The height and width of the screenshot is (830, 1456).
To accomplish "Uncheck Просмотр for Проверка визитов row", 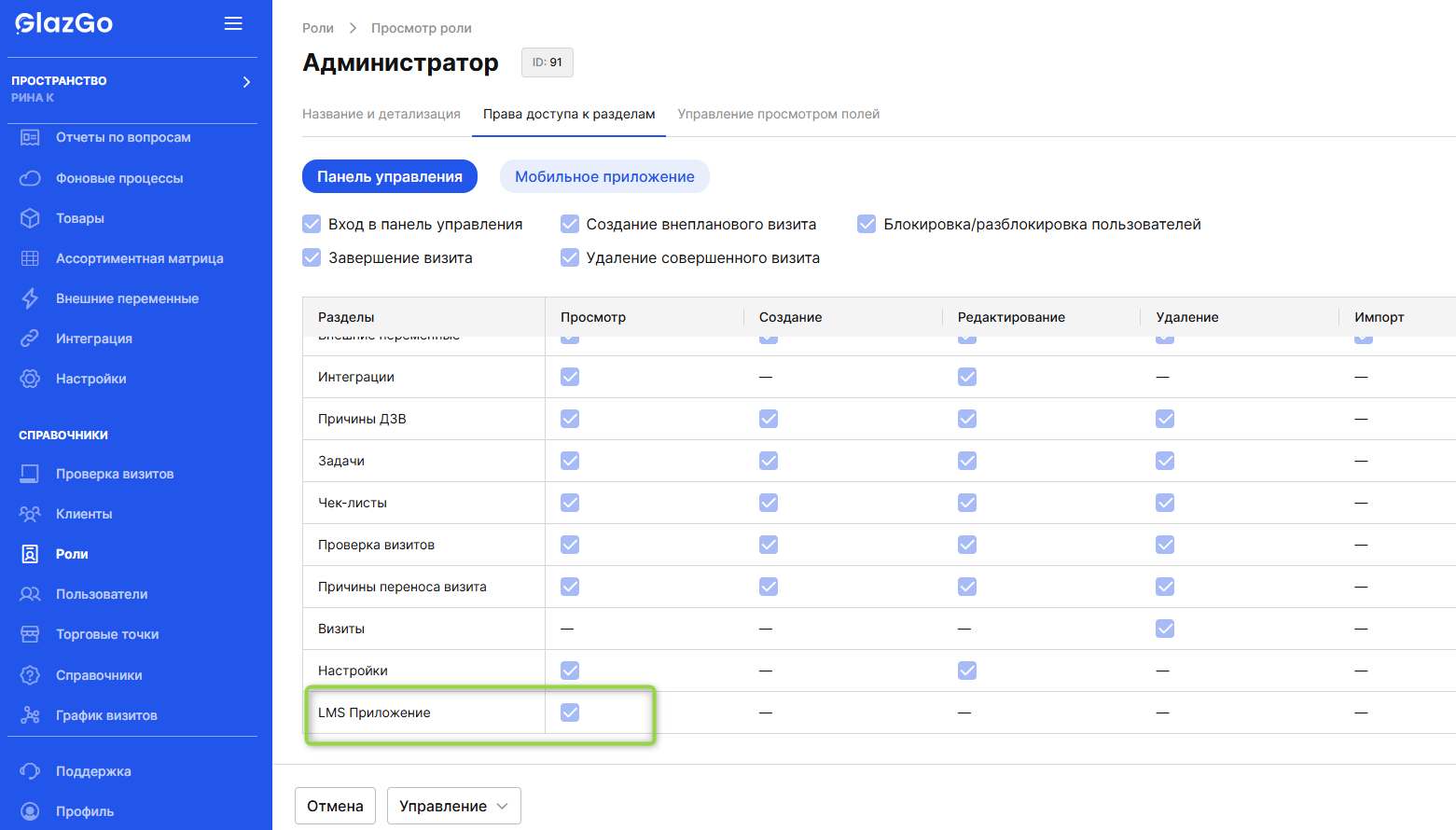I will pyautogui.click(x=570, y=545).
